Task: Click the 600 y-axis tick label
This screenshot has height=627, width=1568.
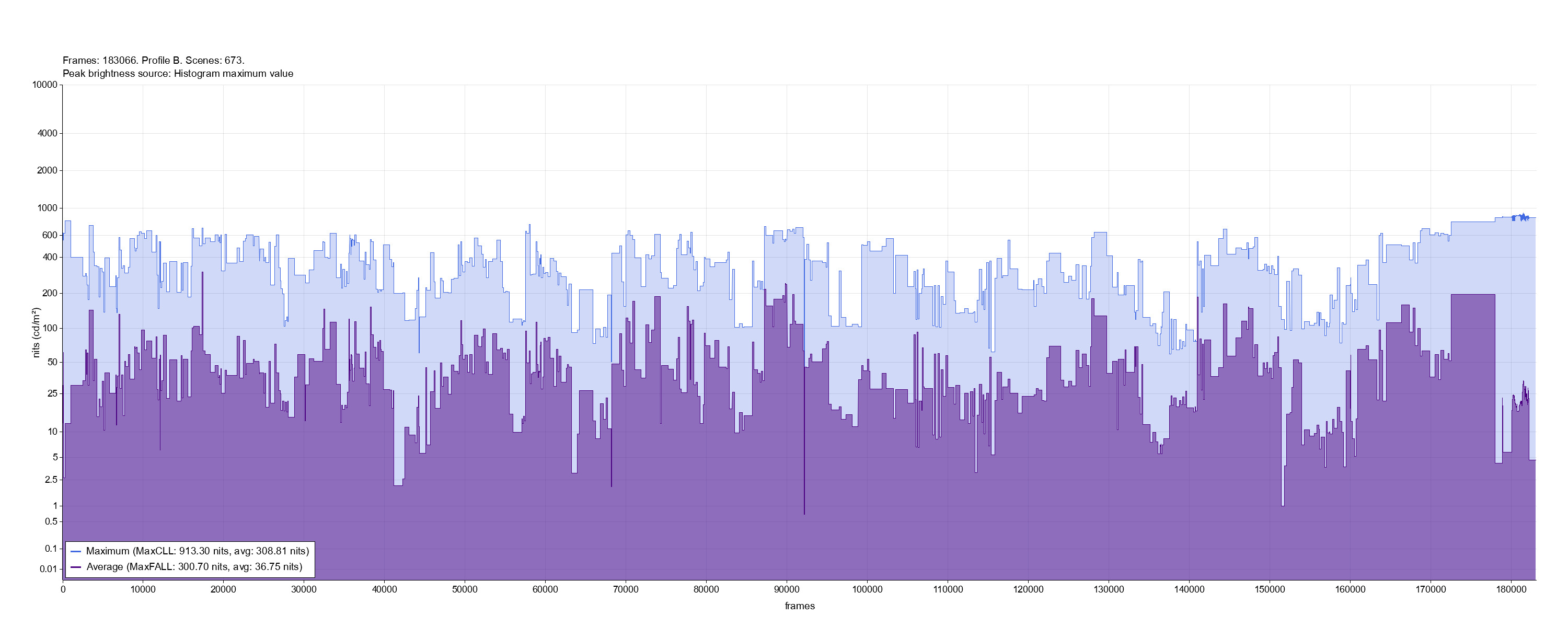Action: pyautogui.click(x=50, y=235)
